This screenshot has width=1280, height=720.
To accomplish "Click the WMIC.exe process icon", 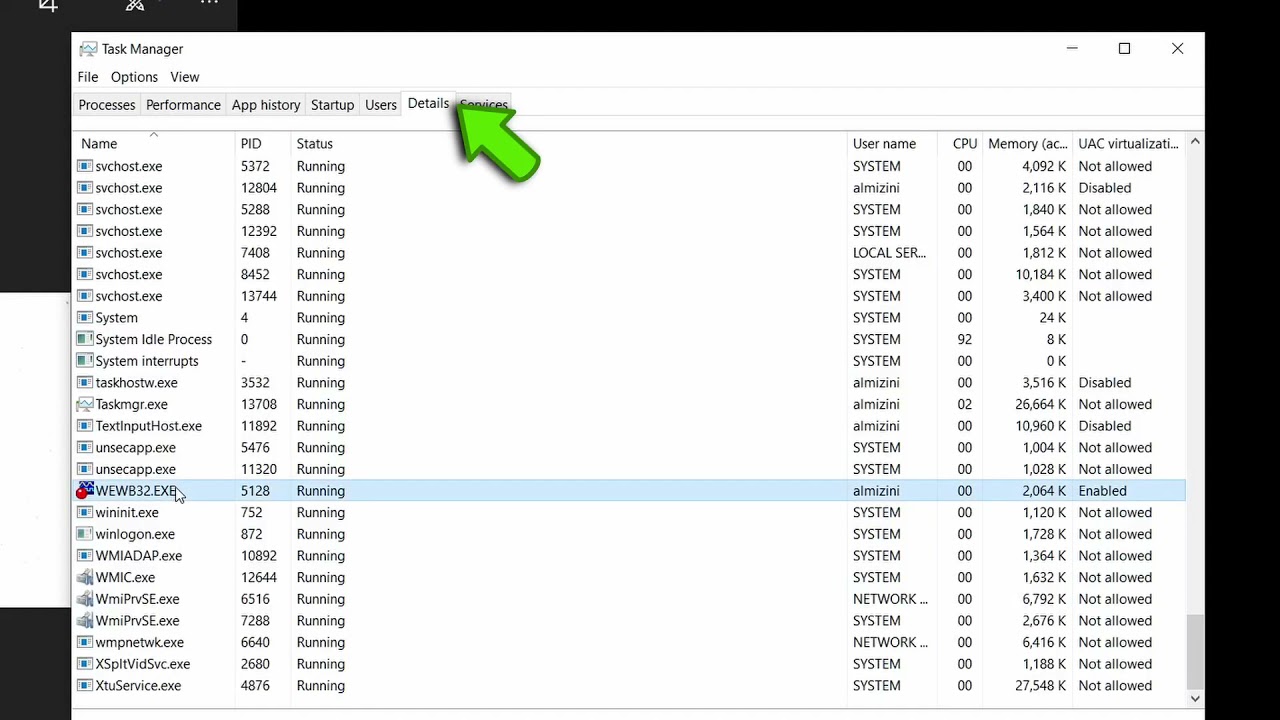I will coord(85,577).
